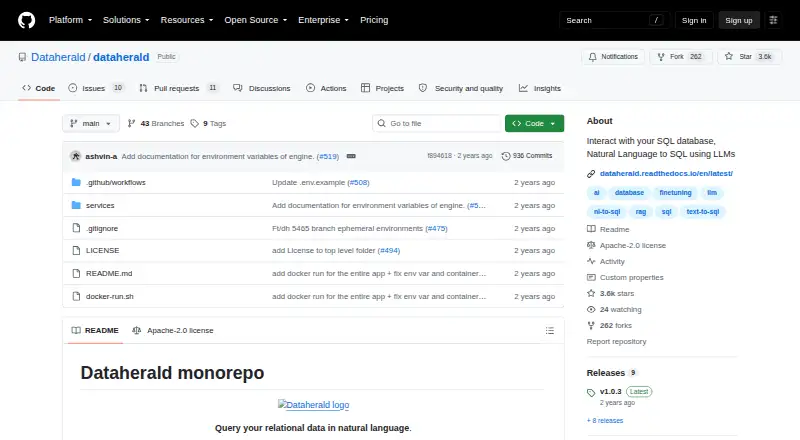Open the docker-run.sh file name
Viewport: 800px width, 440px height.
click(110, 296)
